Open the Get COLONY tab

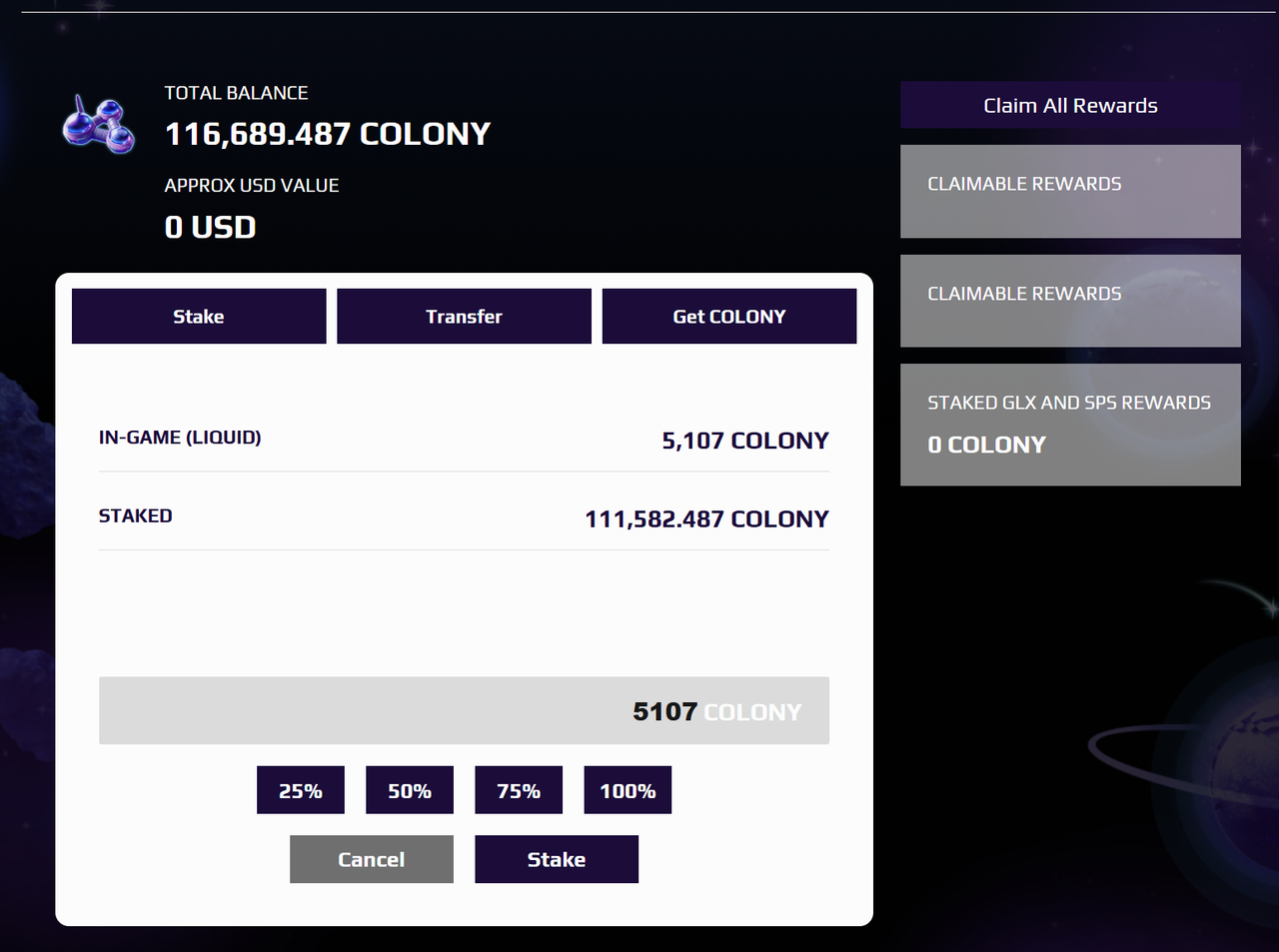pos(729,317)
